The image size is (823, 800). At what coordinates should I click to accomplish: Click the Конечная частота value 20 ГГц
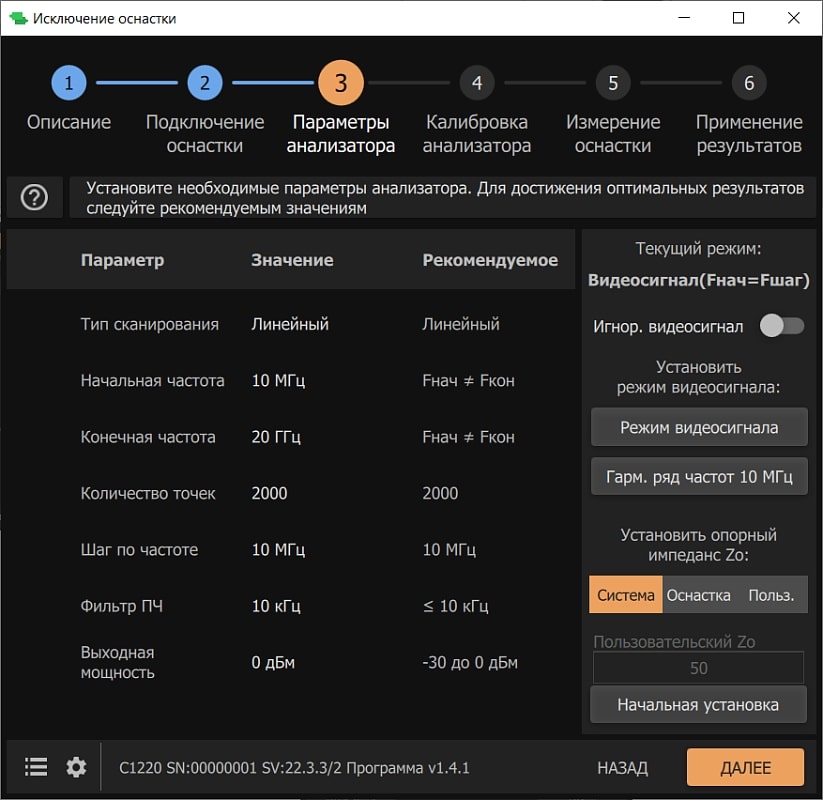point(276,437)
